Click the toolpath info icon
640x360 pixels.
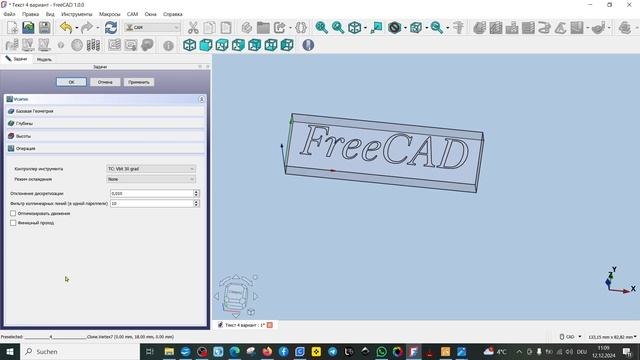click(x=169, y=45)
